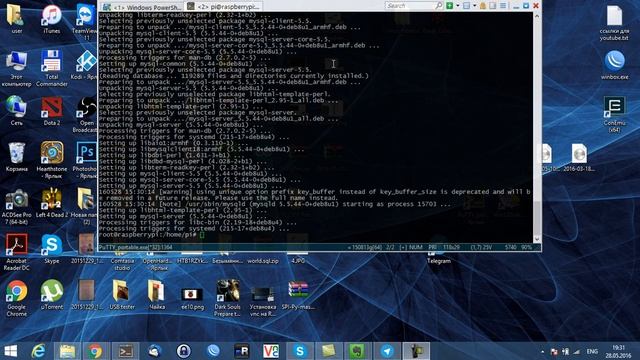Select Dark Souls Prepare shortcut icon

(x=227, y=298)
